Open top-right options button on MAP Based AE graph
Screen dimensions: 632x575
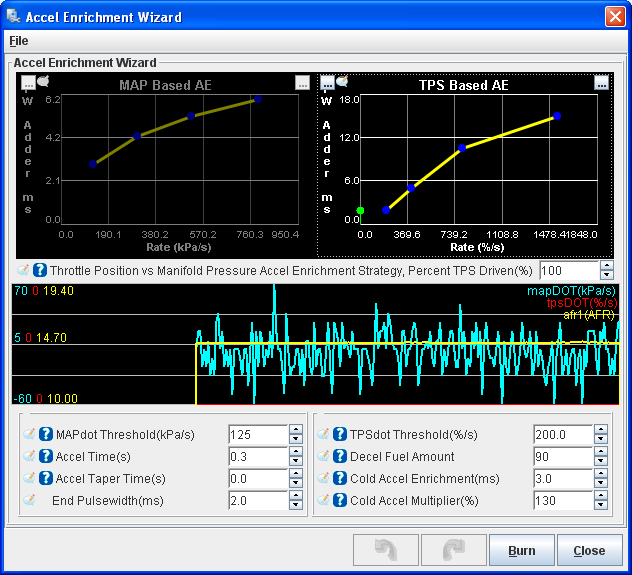302,84
